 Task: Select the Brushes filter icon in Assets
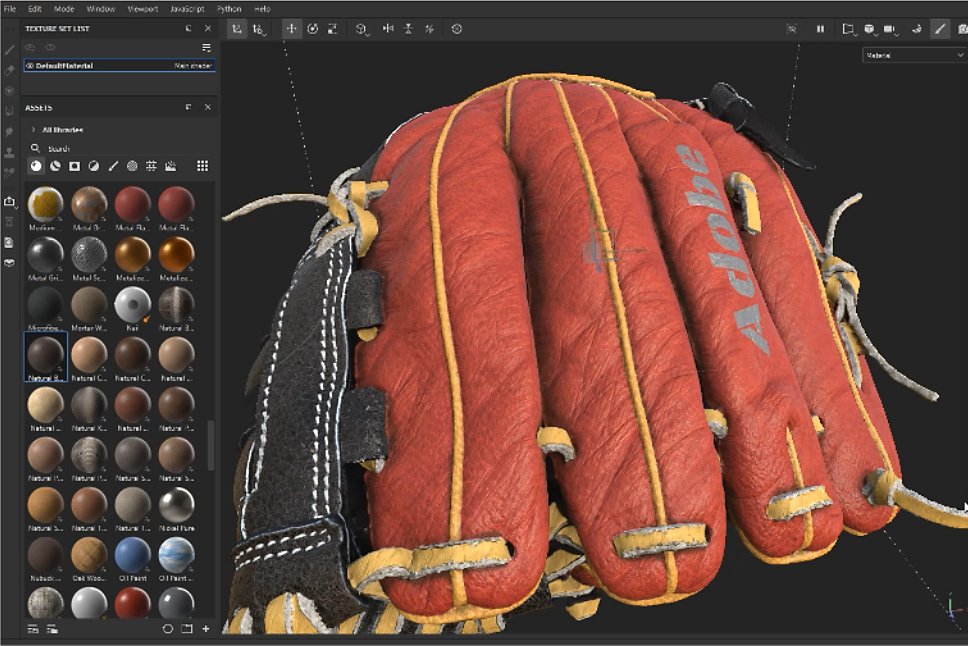point(113,166)
